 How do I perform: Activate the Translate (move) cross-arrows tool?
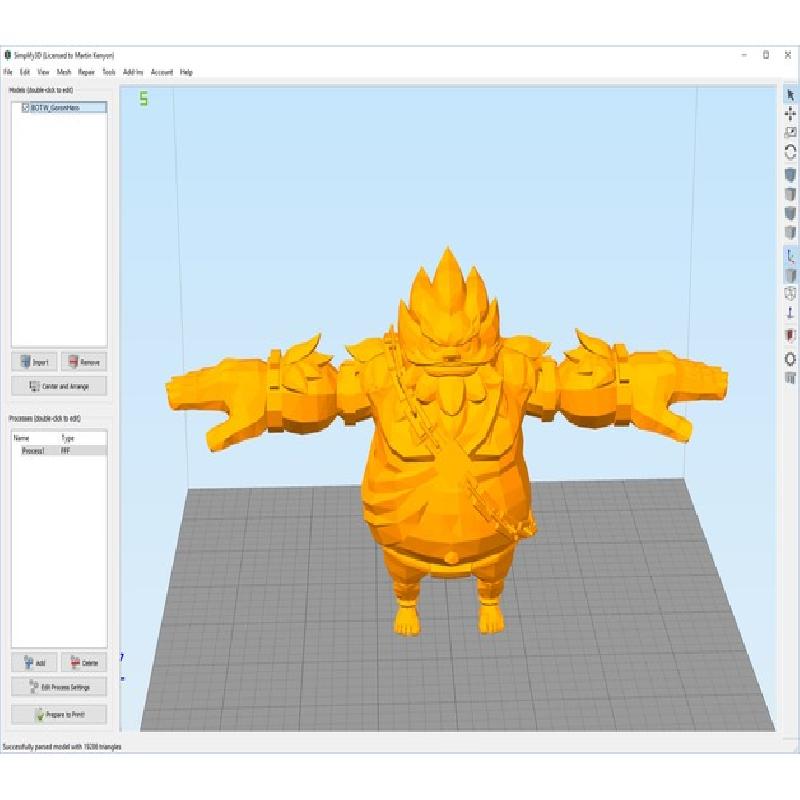pos(790,114)
